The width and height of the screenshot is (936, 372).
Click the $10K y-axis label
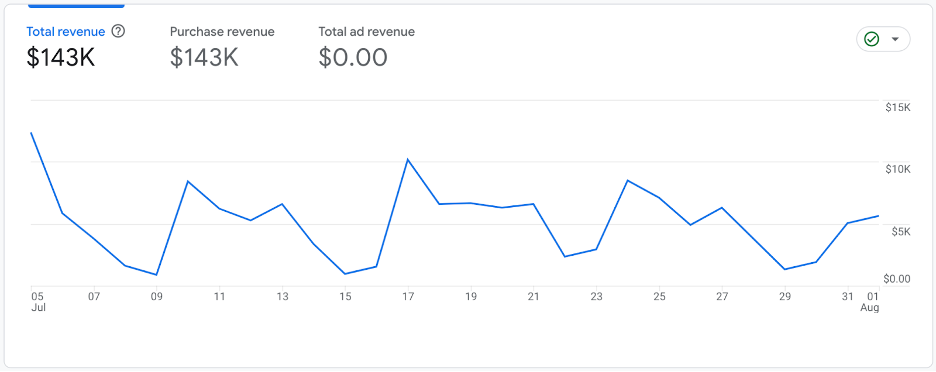898,170
